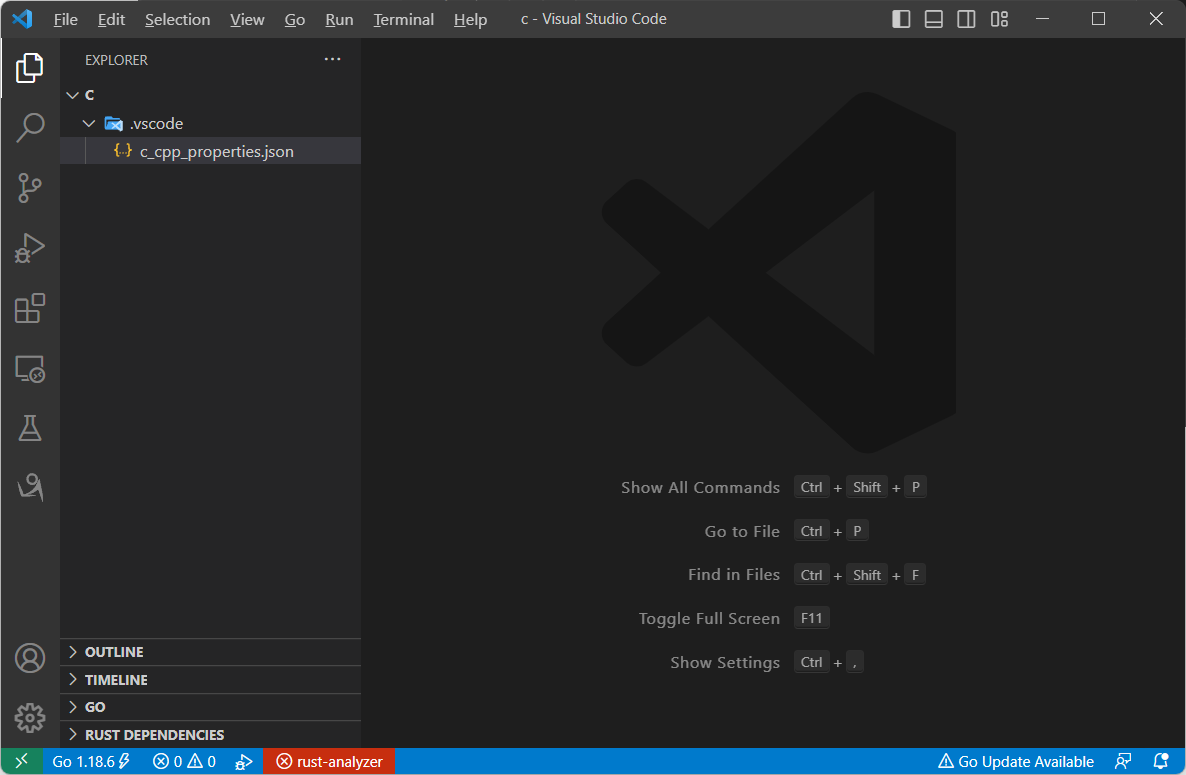Open the Edit menu
The height and width of the screenshot is (775, 1186).
[x=111, y=20]
